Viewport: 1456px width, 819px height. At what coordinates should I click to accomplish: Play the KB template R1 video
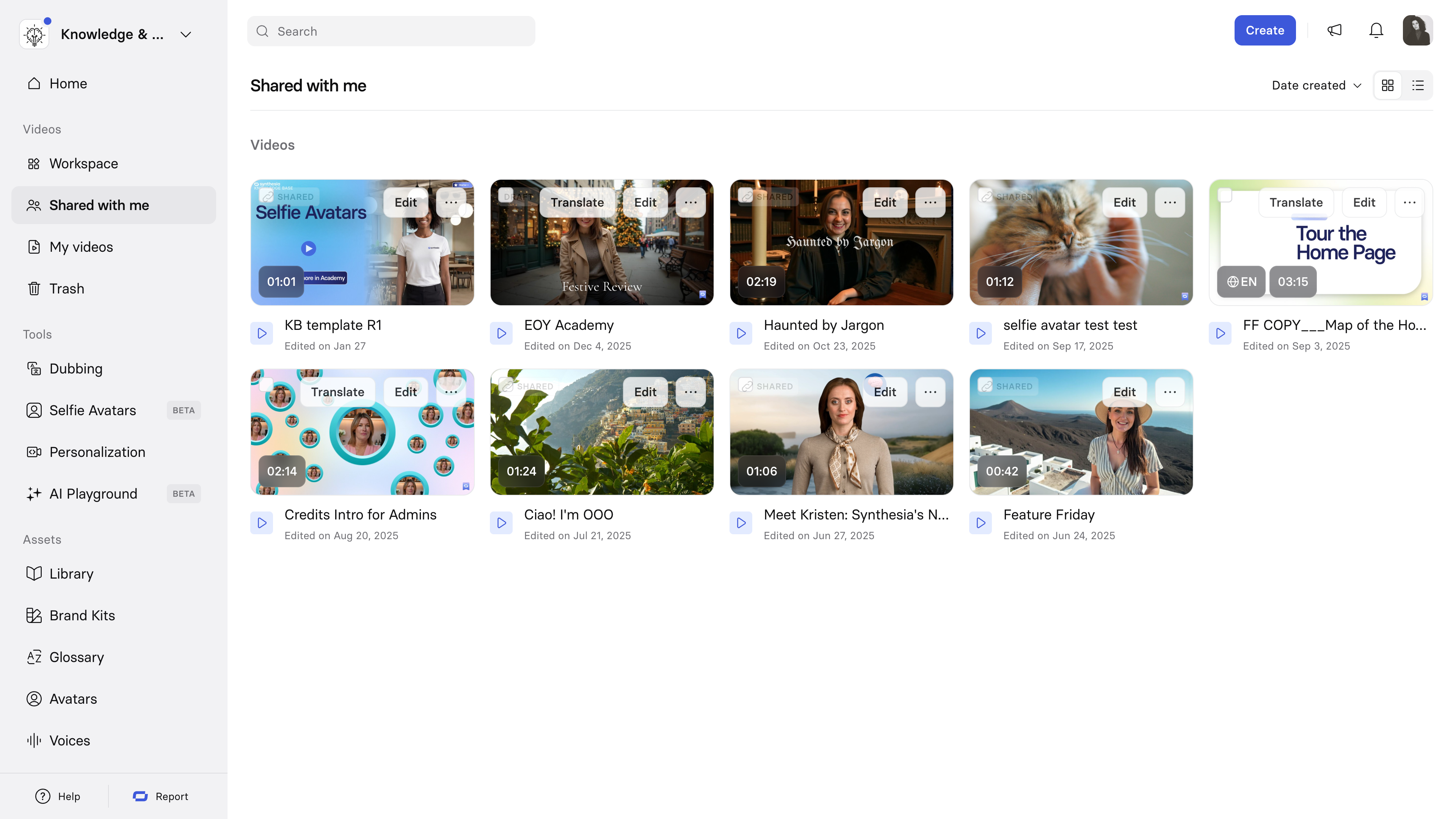click(x=262, y=334)
